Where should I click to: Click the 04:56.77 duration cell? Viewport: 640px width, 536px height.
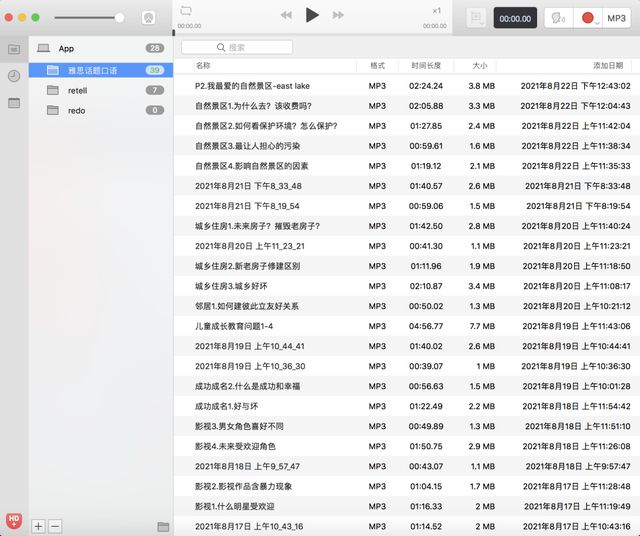click(426, 326)
